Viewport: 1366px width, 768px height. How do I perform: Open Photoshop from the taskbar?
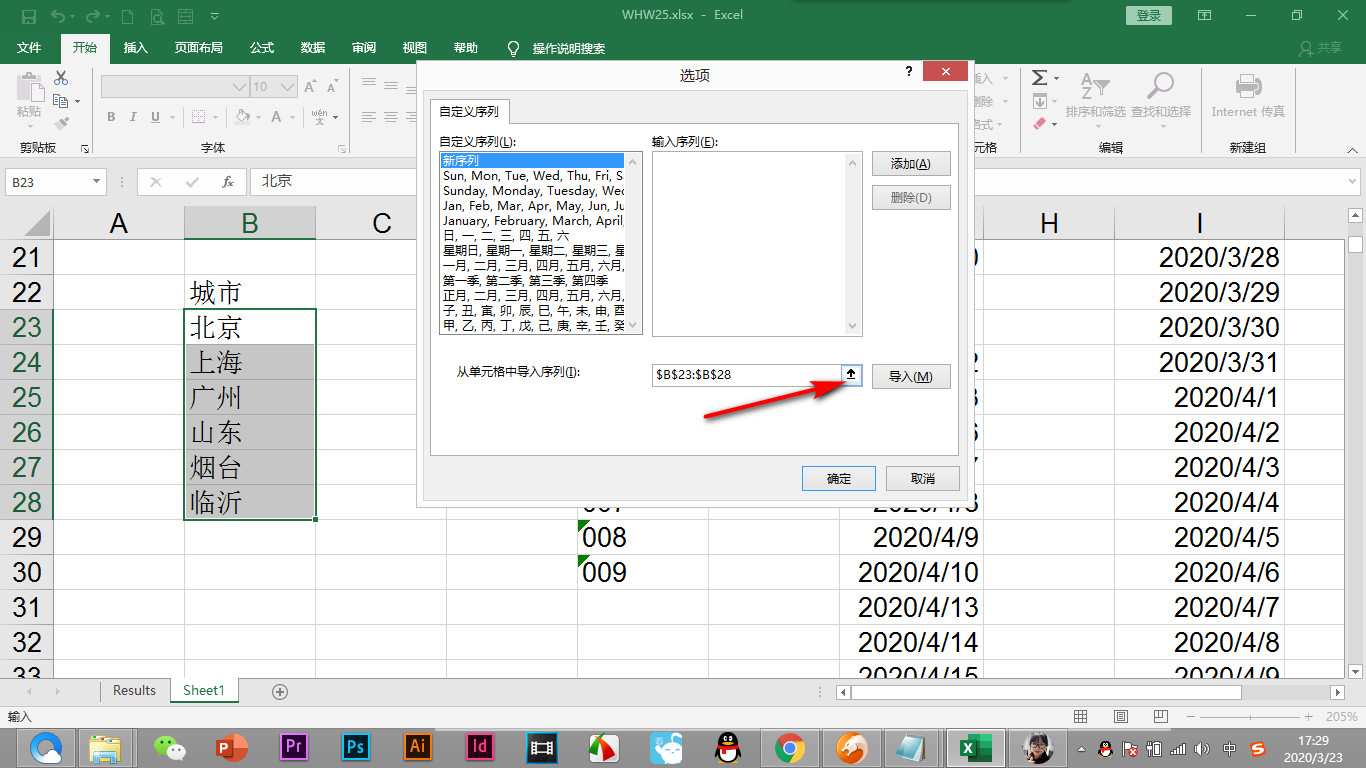[x=355, y=747]
